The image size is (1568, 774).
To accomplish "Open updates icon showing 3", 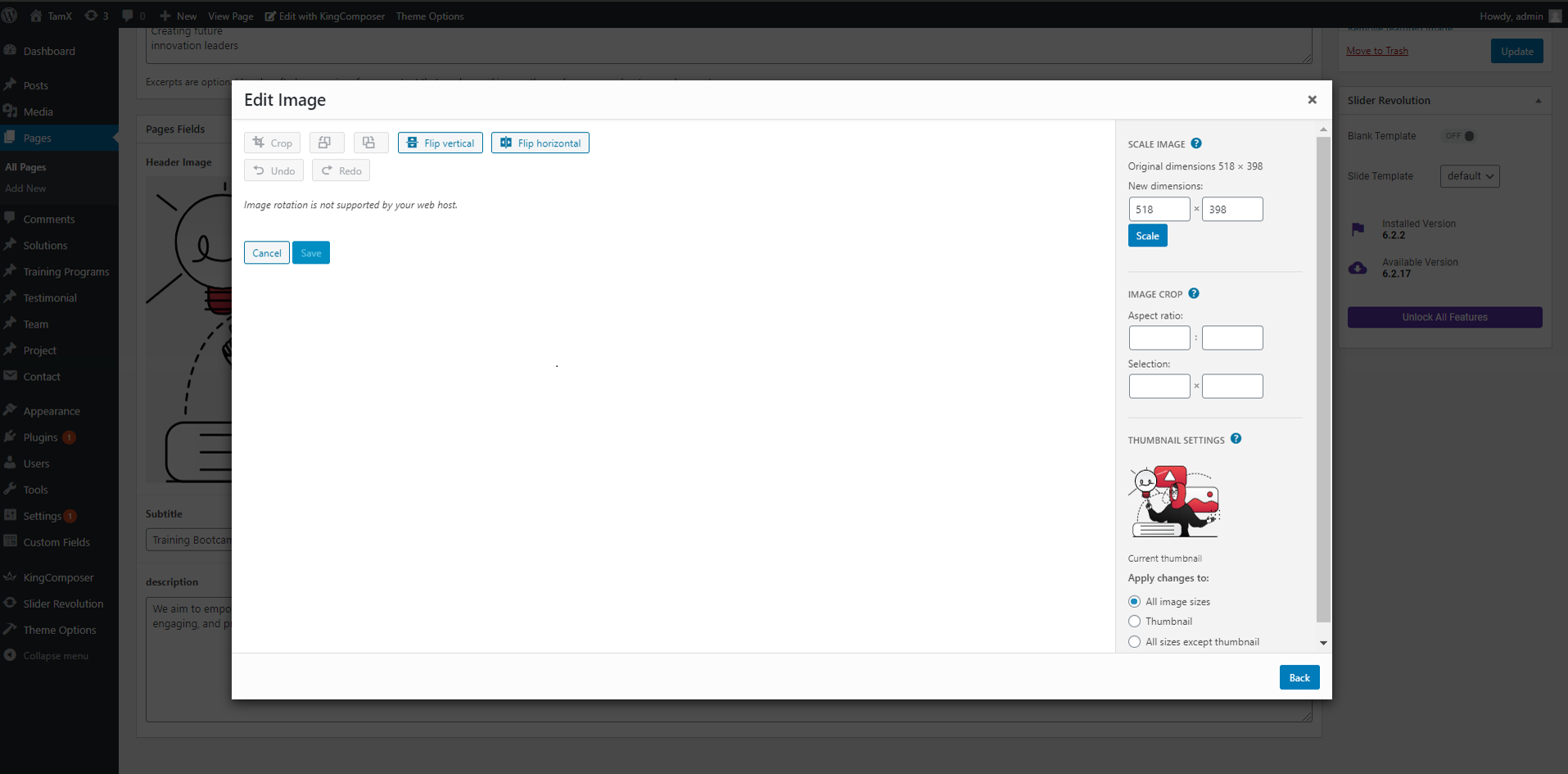I will 97,16.
